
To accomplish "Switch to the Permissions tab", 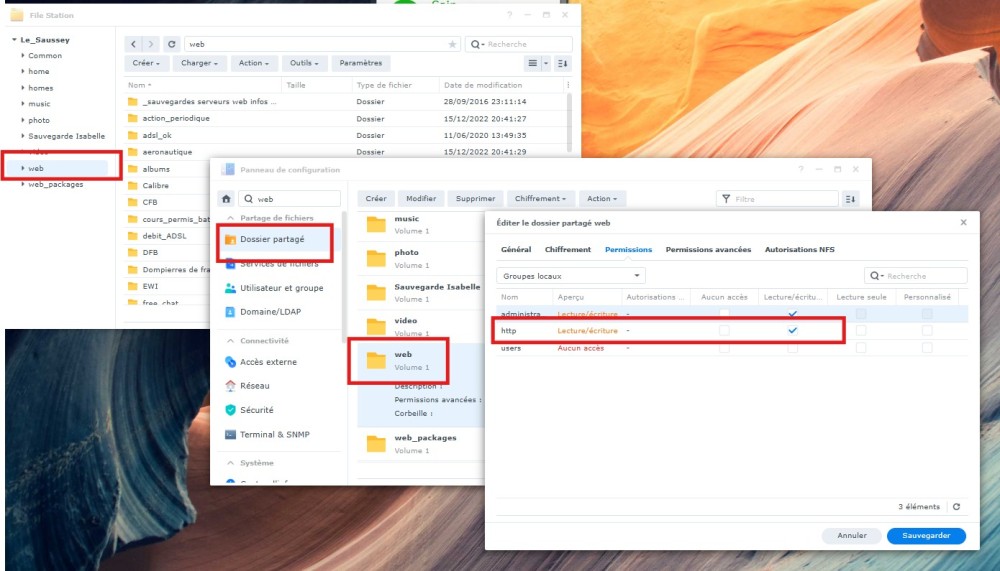I will pyautogui.click(x=628, y=249).
